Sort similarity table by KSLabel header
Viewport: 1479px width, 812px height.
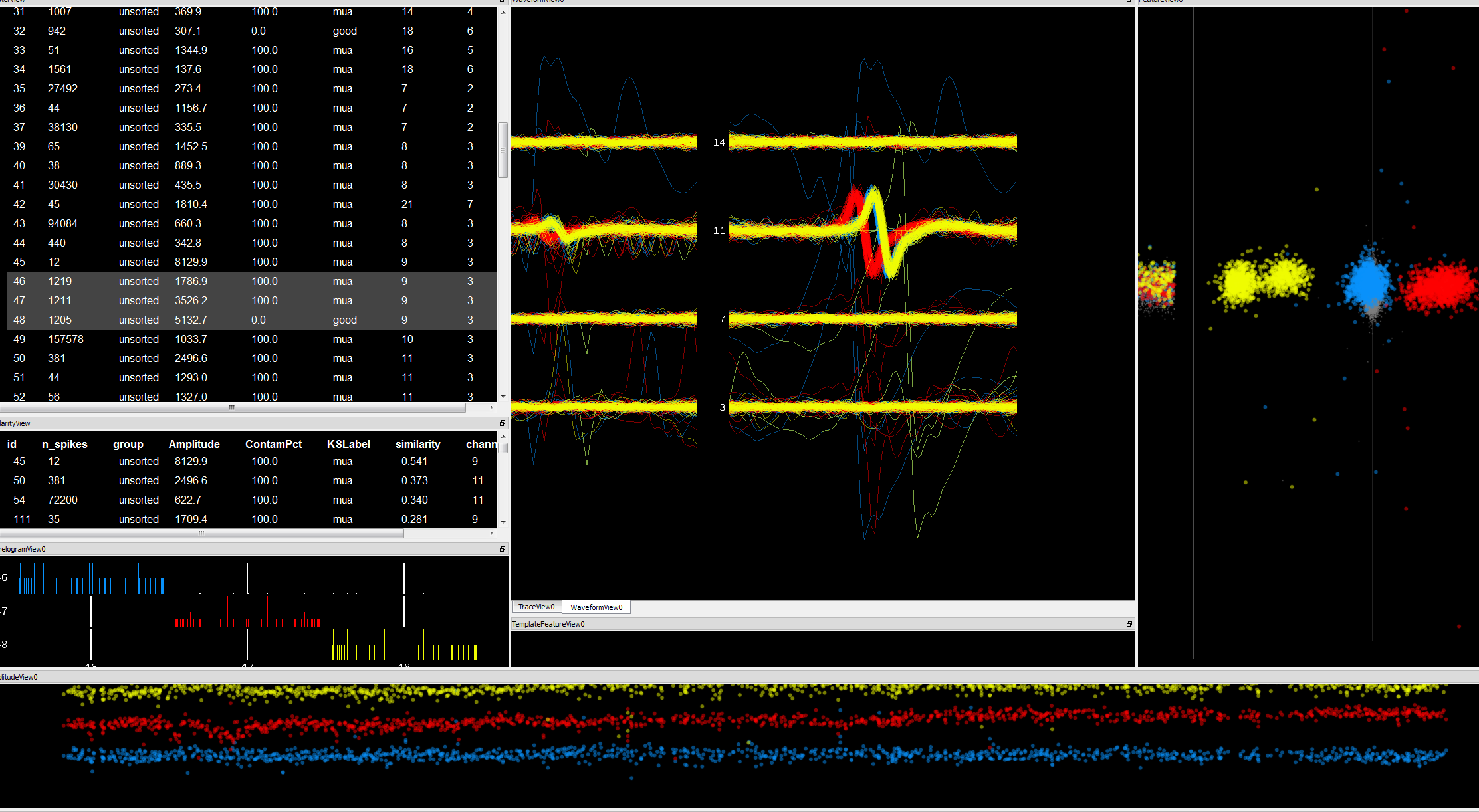coord(348,444)
